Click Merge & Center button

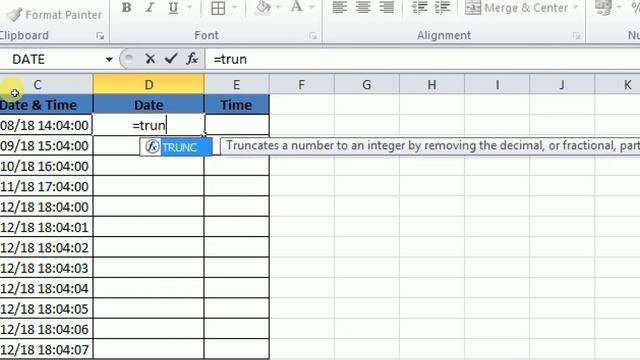pyautogui.click(x=517, y=8)
